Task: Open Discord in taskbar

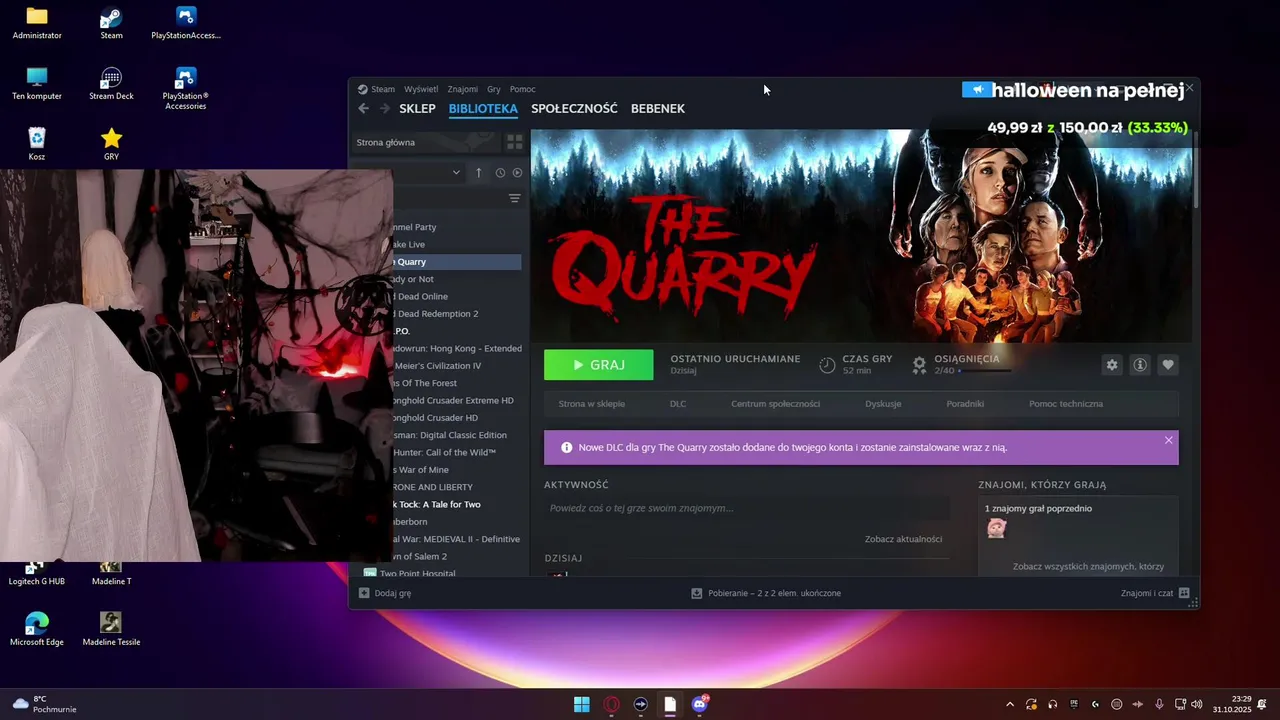Action: tap(699, 704)
